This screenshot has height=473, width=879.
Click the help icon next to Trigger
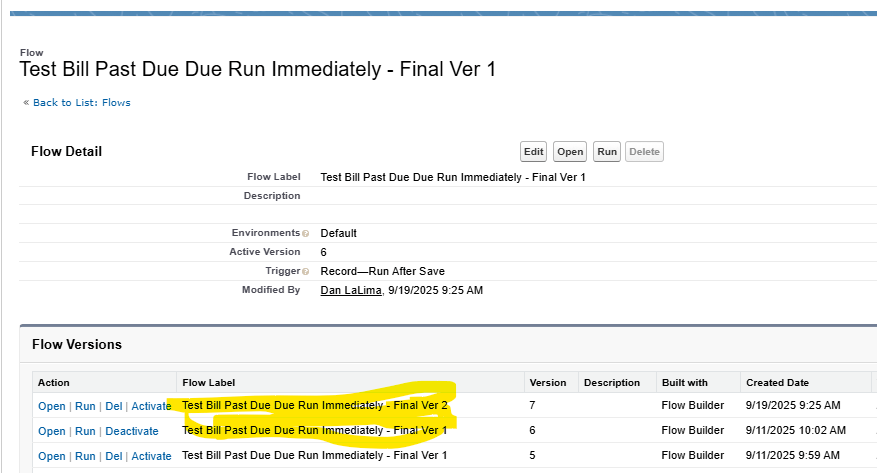coord(305,272)
